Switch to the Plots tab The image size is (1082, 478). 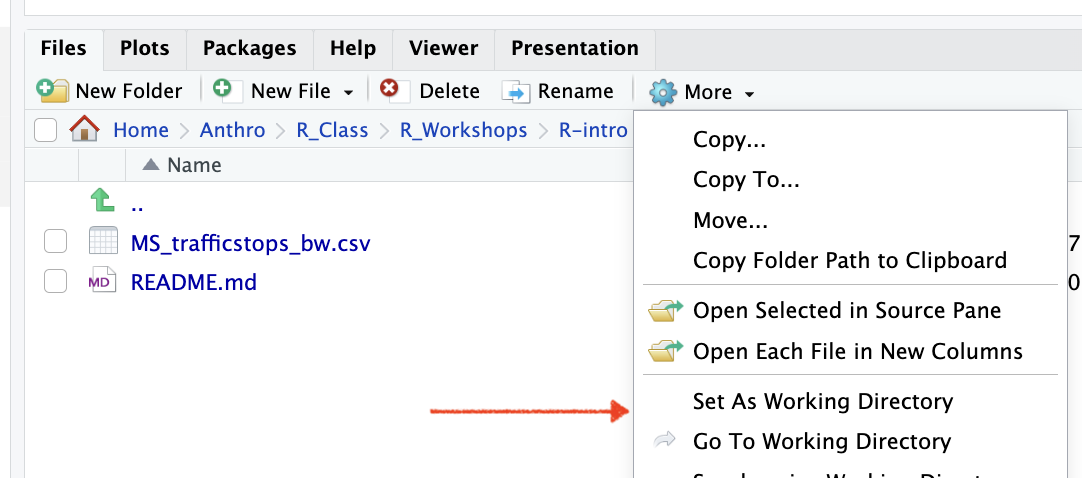click(x=145, y=48)
